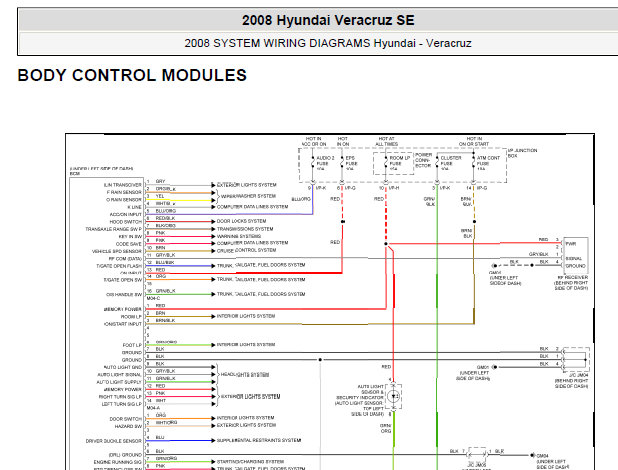The height and width of the screenshot is (470, 618).
Task: Click the "LIN TRANSCEIVER" pin label
Action: (123, 185)
